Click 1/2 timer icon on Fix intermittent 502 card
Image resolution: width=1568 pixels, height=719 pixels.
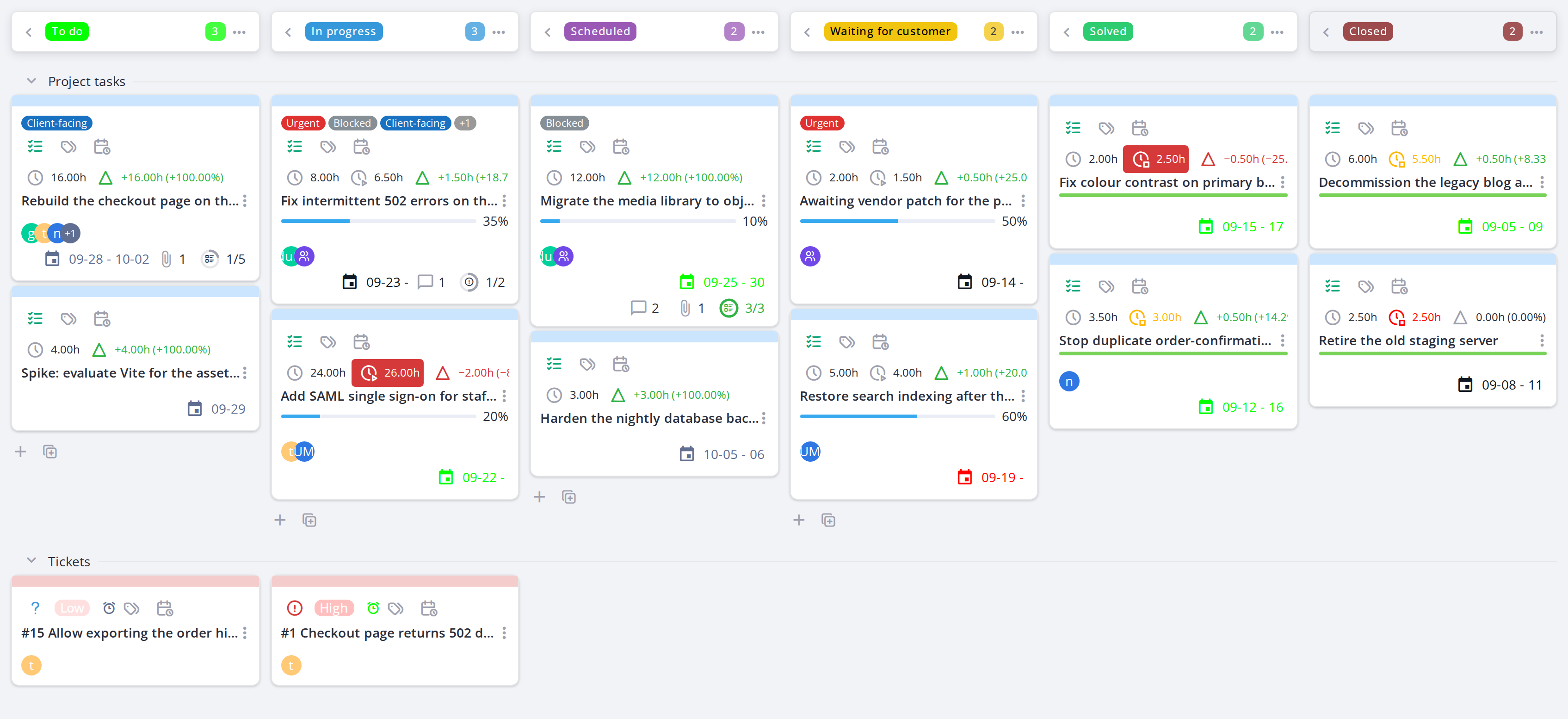pyautogui.click(x=469, y=282)
